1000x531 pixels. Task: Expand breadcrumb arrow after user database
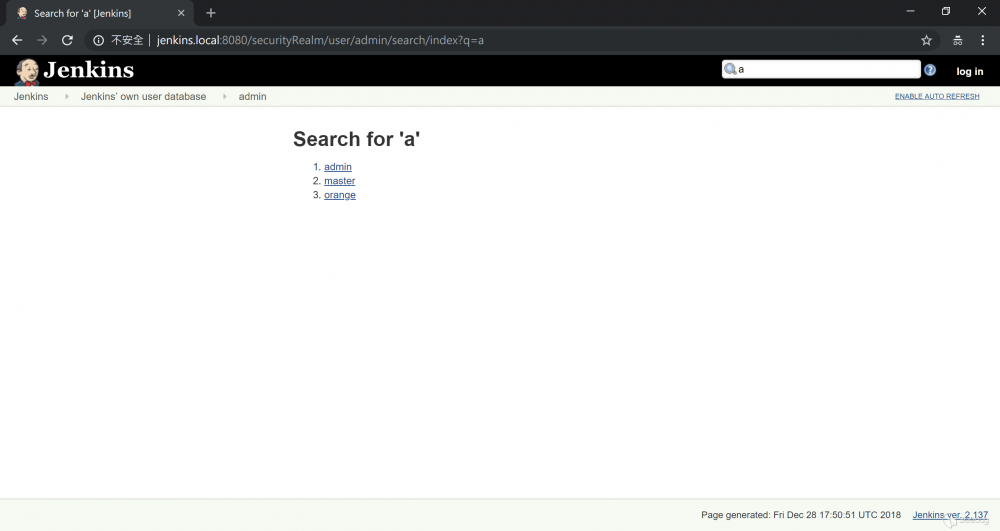tap(224, 96)
